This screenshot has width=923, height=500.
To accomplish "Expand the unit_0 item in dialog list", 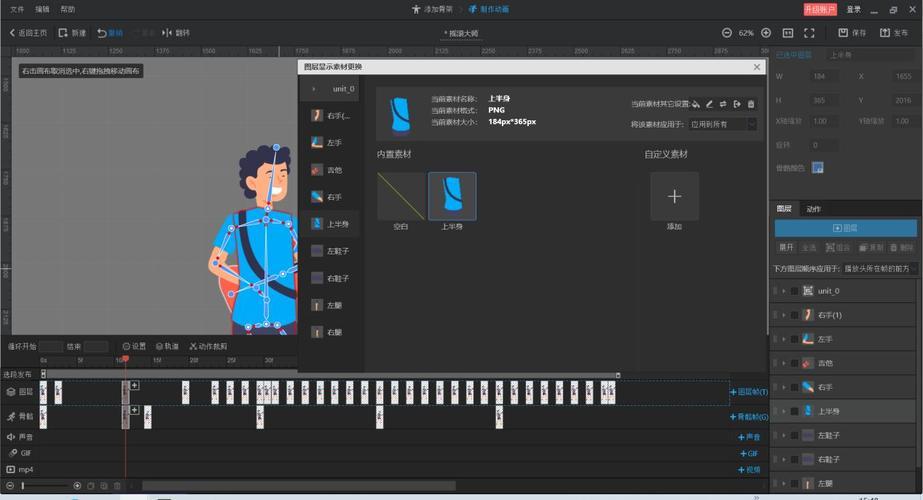I will (x=314, y=89).
